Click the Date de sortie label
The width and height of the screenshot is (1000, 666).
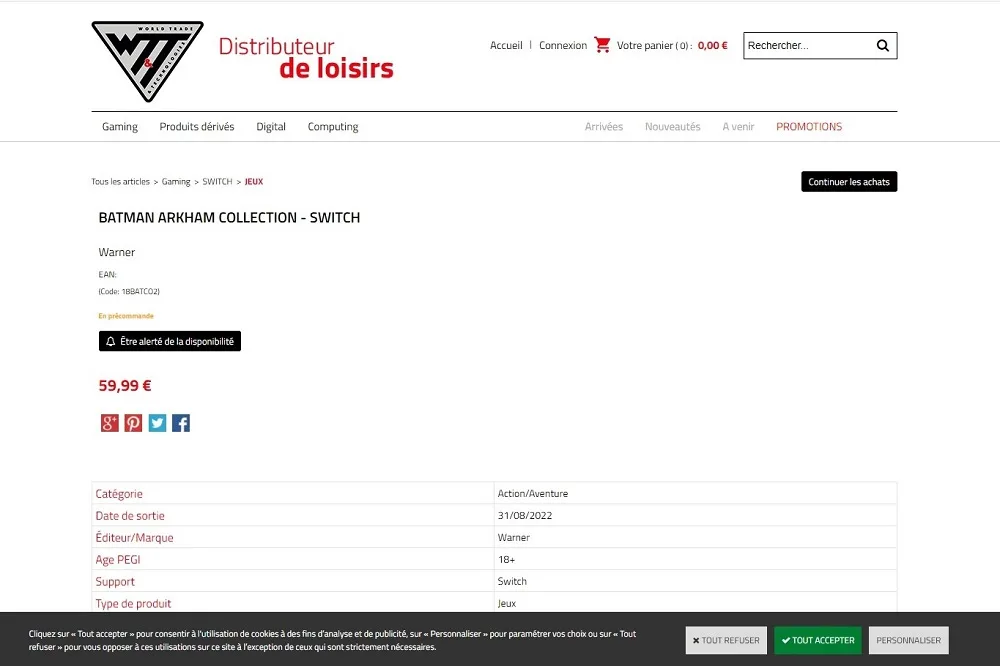click(130, 515)
